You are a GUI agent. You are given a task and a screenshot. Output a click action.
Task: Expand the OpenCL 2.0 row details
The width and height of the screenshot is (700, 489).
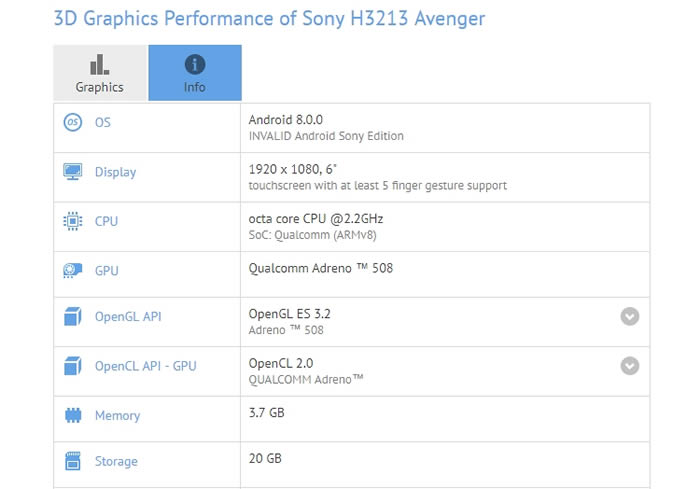click(629, 366)
